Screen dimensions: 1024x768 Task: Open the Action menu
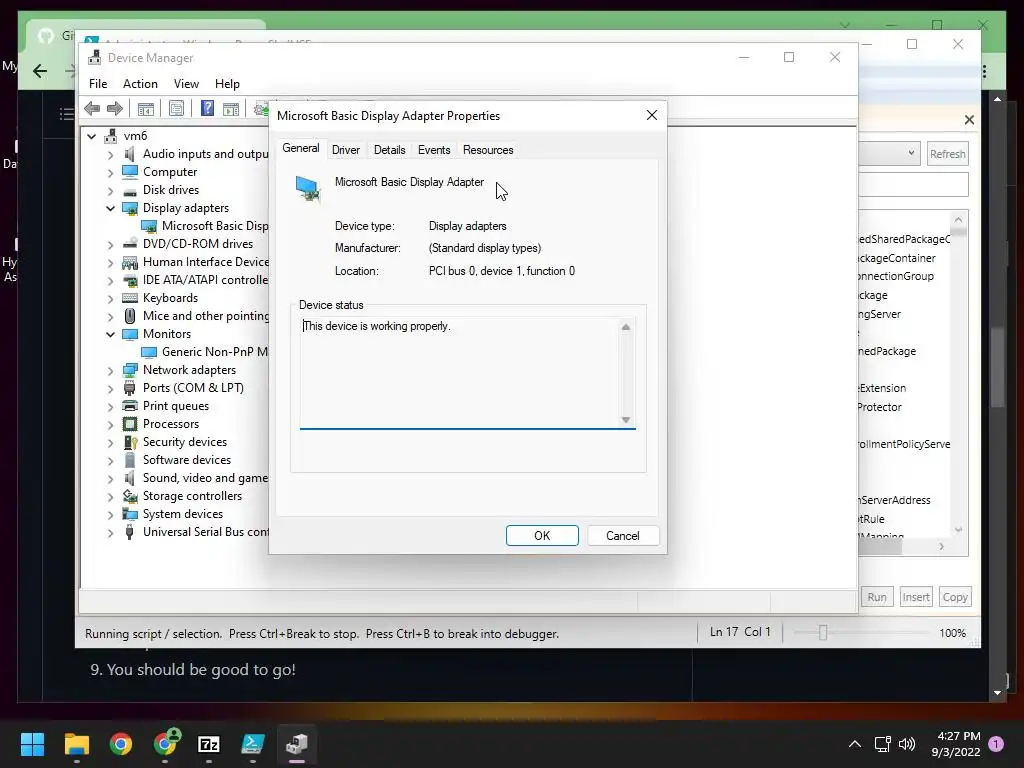140,84
